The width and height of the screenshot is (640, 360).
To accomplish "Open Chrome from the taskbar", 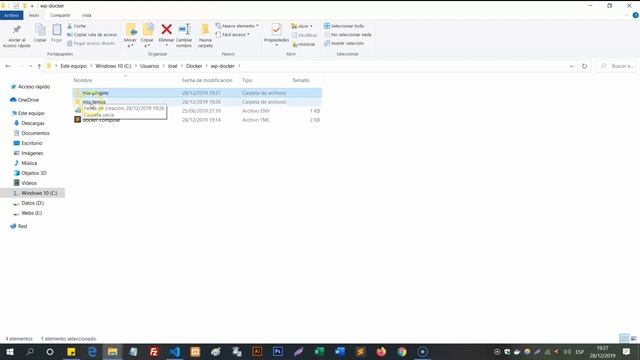I will (x=402, y=351).
